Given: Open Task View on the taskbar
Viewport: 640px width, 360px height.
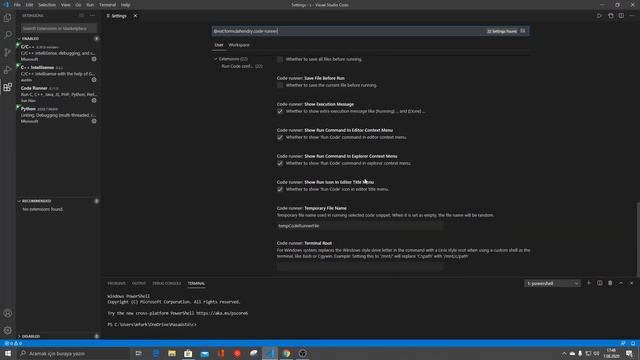Looking at the screenshot, I should pos(139,353).
